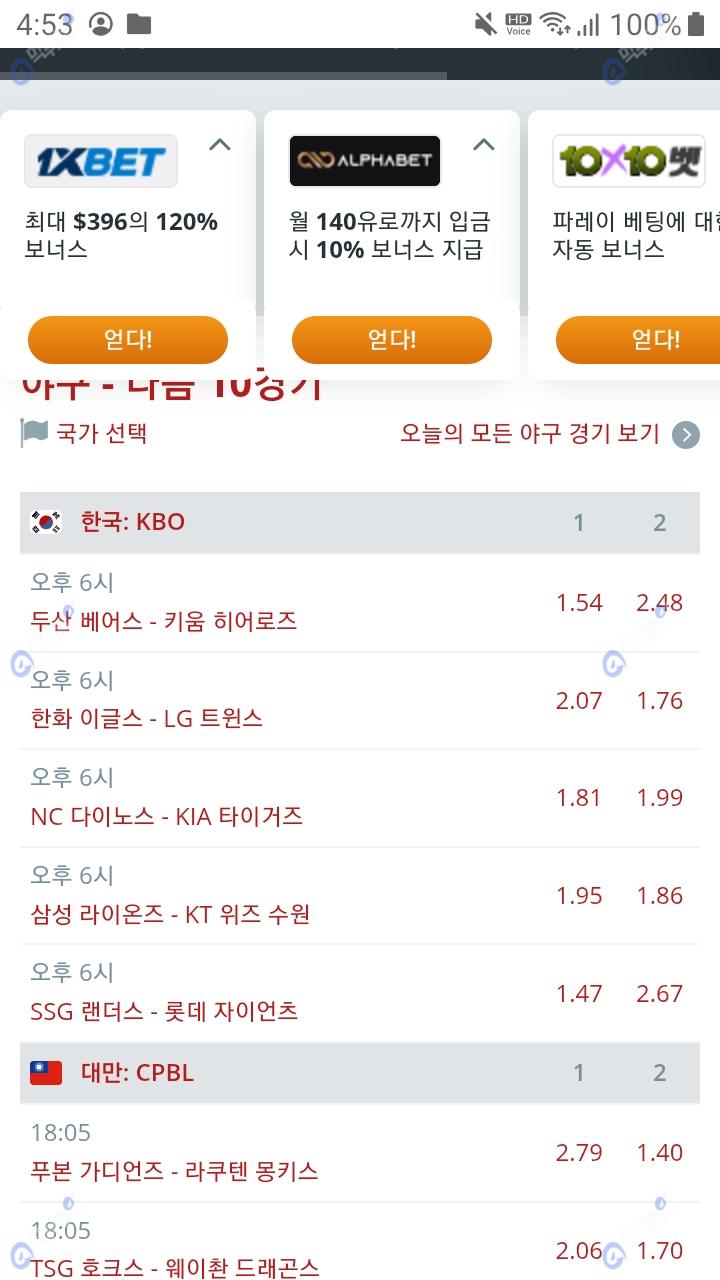Collapse the Alphabet bonus card
Viewport: 720px width, 1280px height.
point(484,145)
